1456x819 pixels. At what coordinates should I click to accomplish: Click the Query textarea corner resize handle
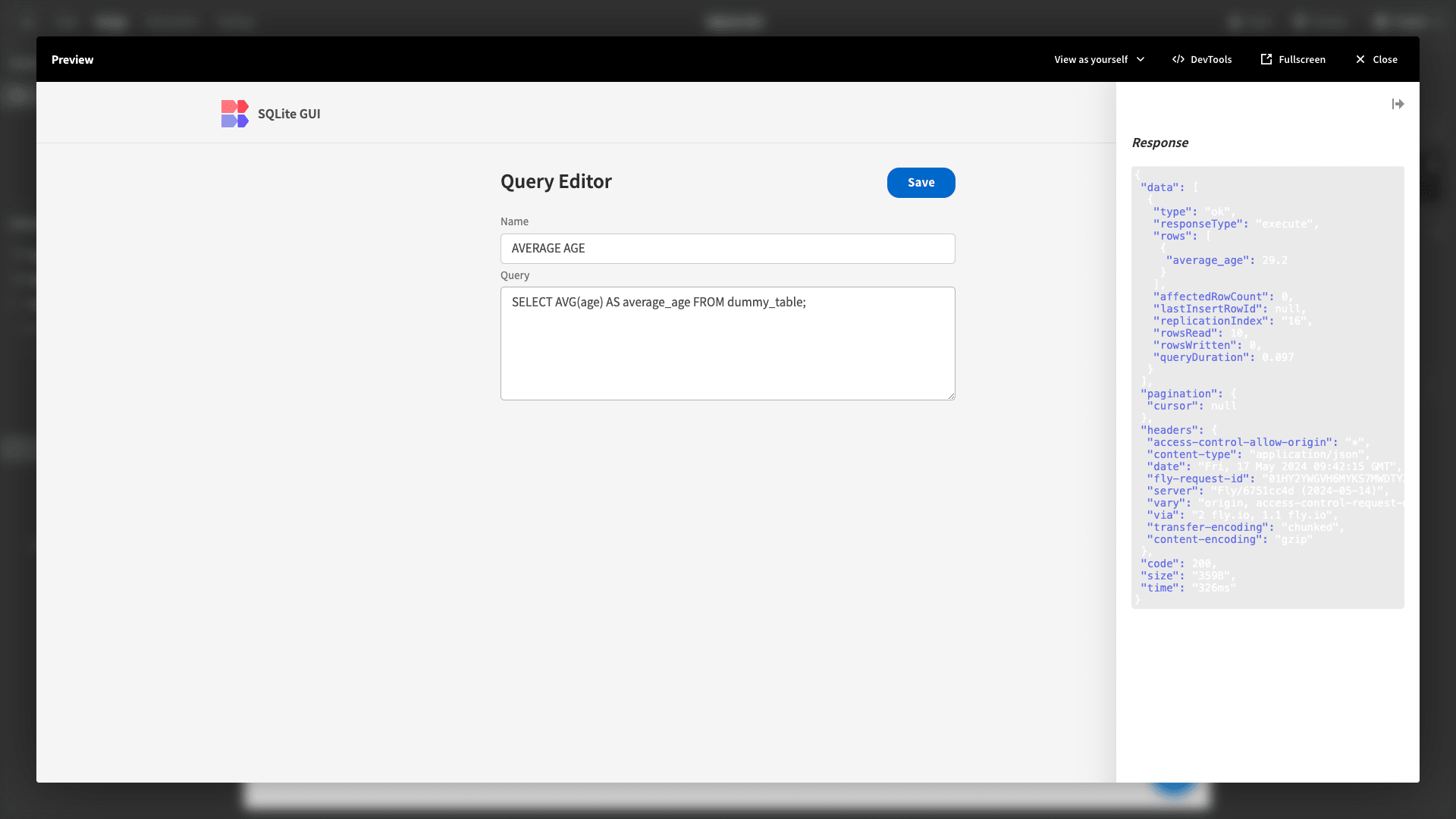pyautogui.click(x=951, y=396)
